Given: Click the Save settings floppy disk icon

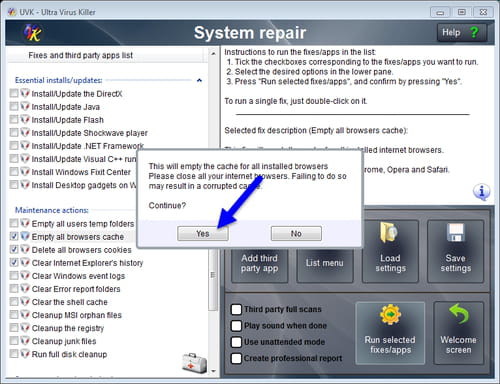Looking at the screenshot, I should tap(456, 232).
